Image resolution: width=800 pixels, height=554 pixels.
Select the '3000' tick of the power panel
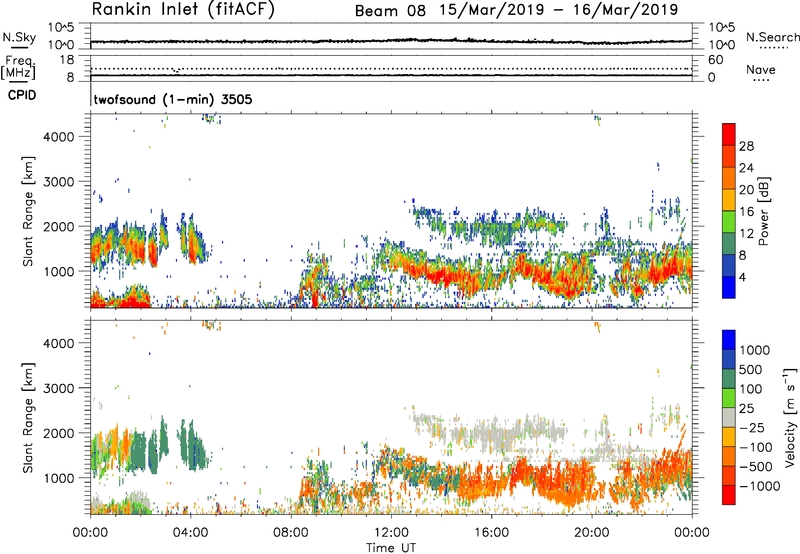pos(59,182)
